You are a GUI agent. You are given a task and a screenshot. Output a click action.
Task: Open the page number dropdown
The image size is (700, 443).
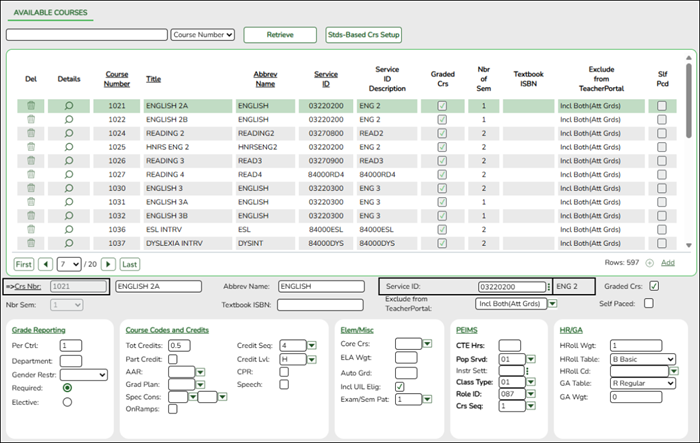69,264
